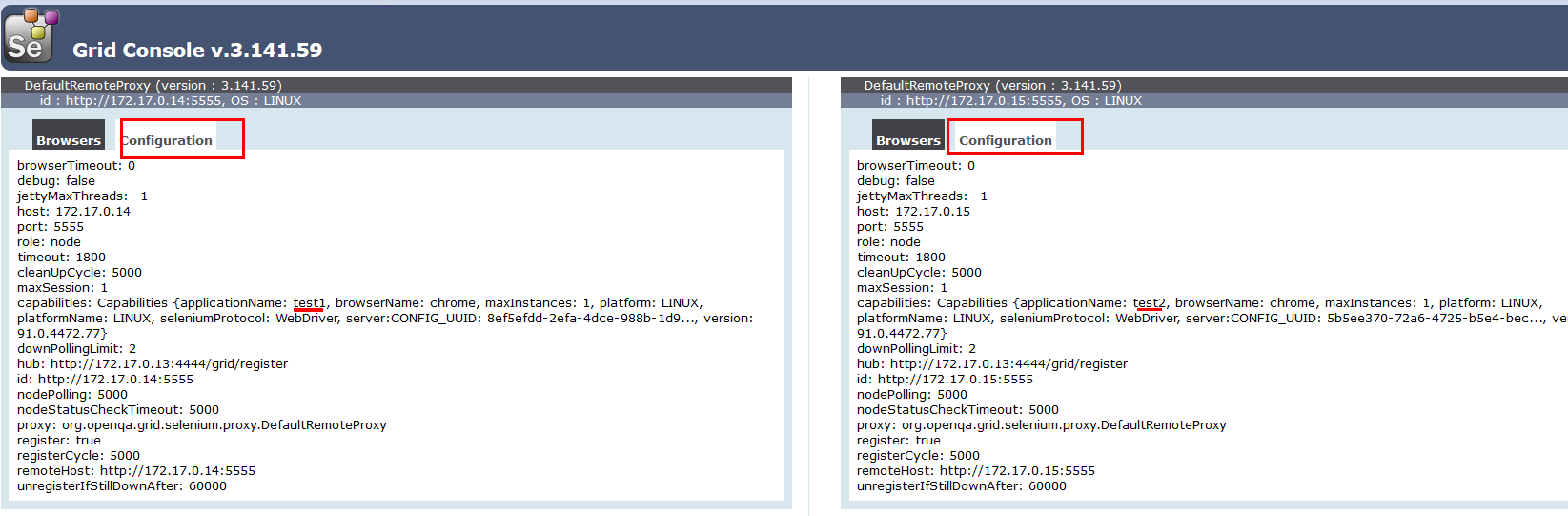Click 'nodeStatusCheckTimeout: 5000' in 172.17.0.14 node
This screenshot has height=516, width=1568.
118,410
